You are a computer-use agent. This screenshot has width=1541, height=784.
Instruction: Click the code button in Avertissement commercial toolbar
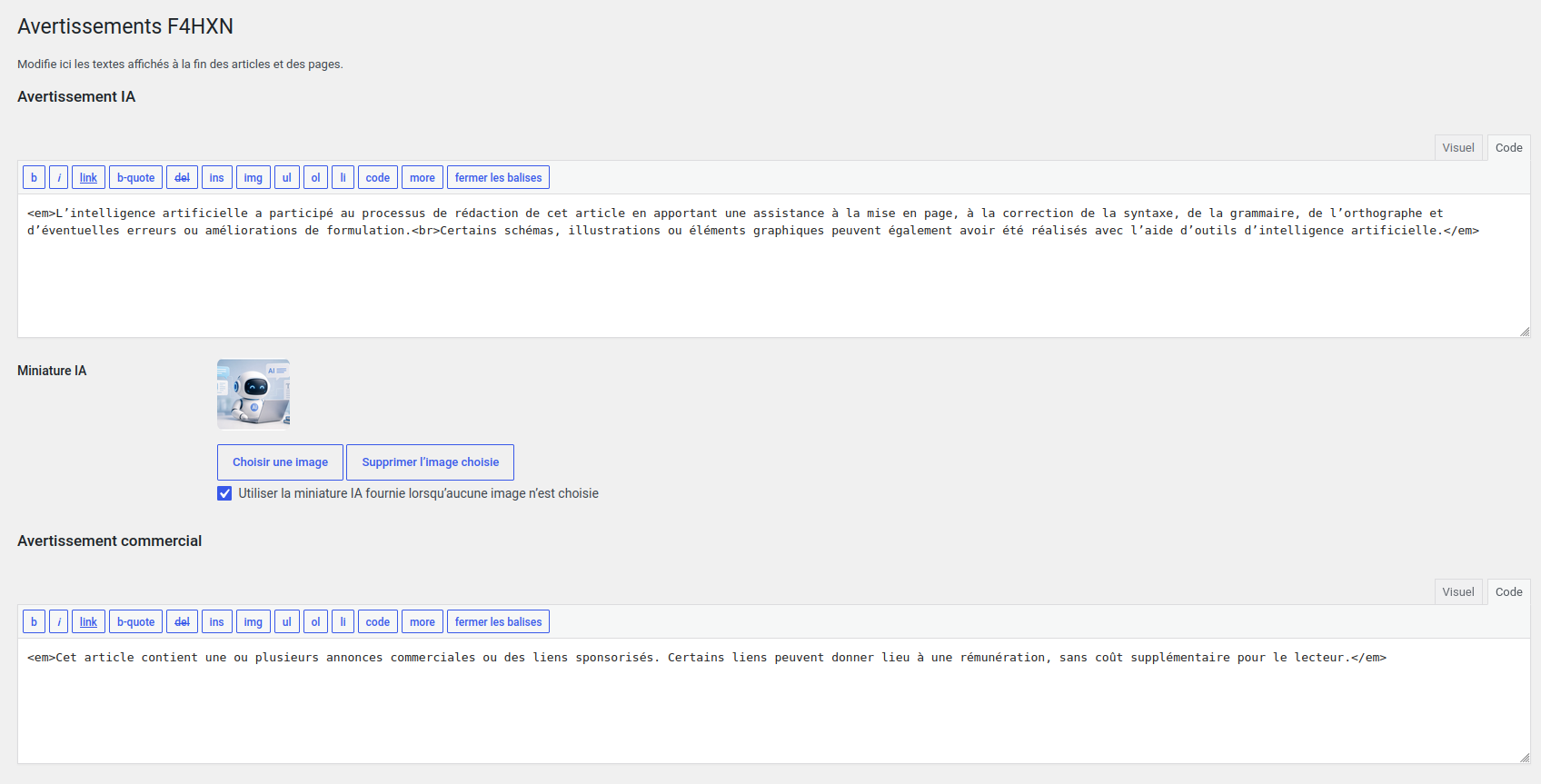377,621
